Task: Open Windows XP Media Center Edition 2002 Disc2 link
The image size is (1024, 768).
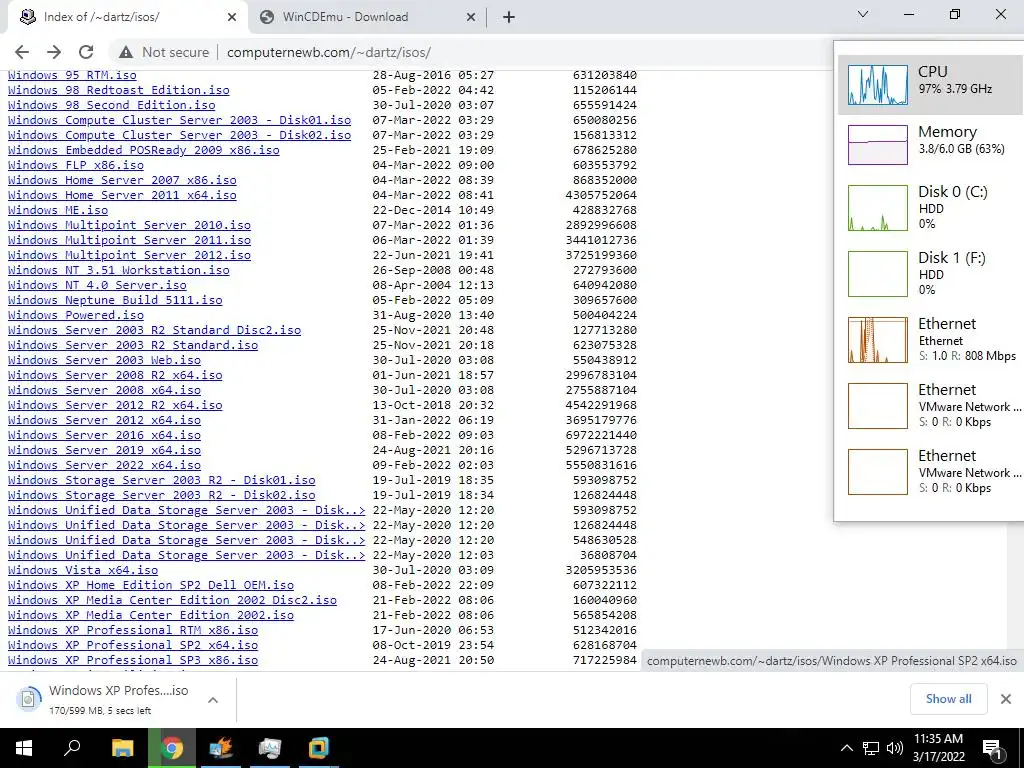Action: (x=172, y=601)
